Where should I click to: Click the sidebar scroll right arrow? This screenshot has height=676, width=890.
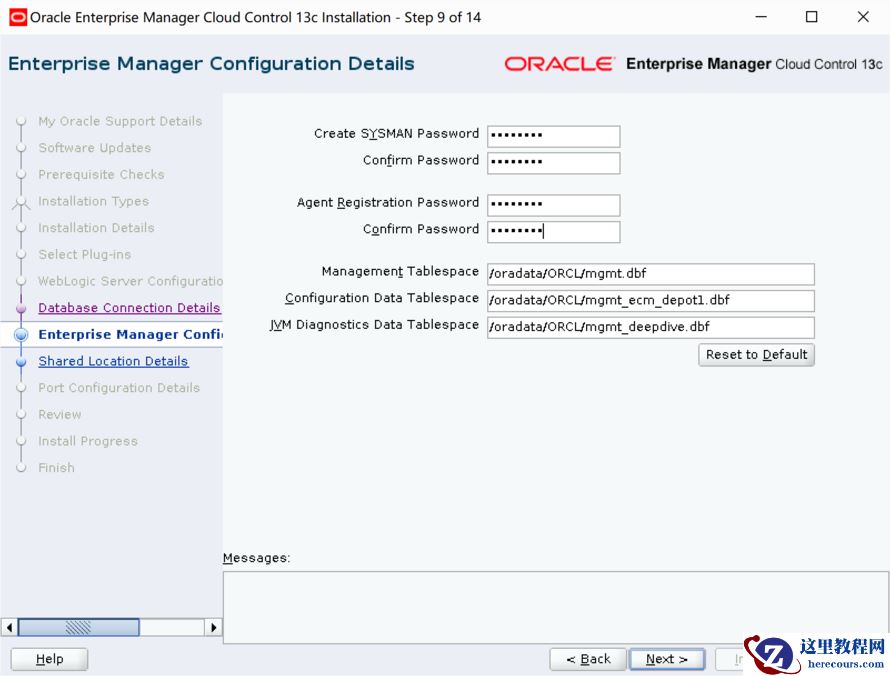(213, 627)
